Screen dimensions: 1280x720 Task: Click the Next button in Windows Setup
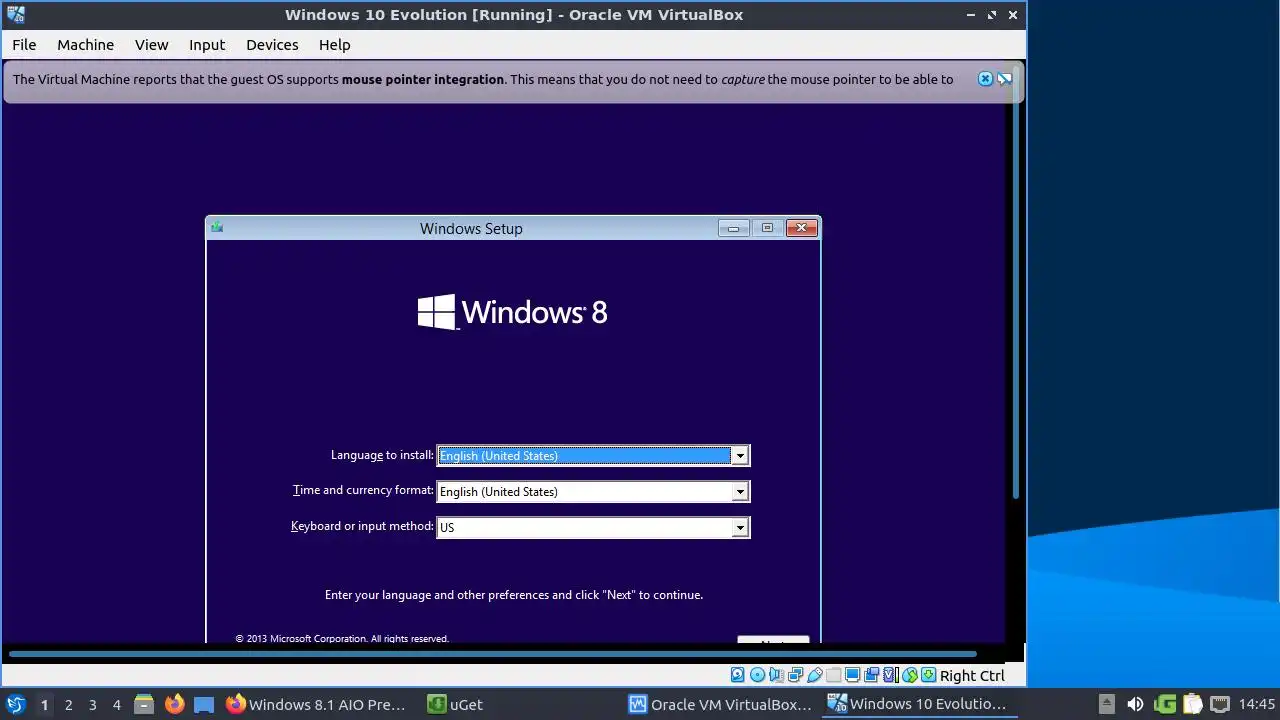coord(773,640)
